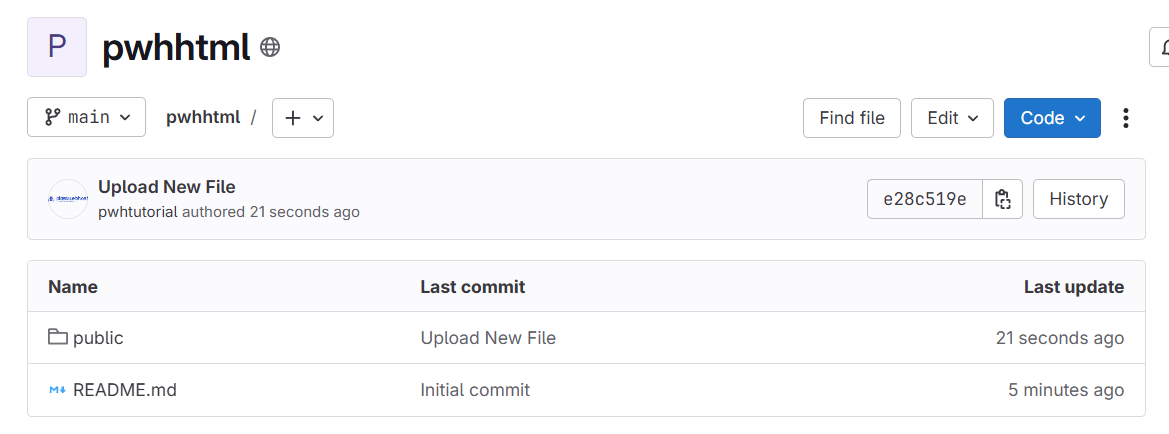Image resolution: width=1169 pixels, height=434 pixels.
Task: Click pwhtutorial author link
Action: tap(138, 212)
